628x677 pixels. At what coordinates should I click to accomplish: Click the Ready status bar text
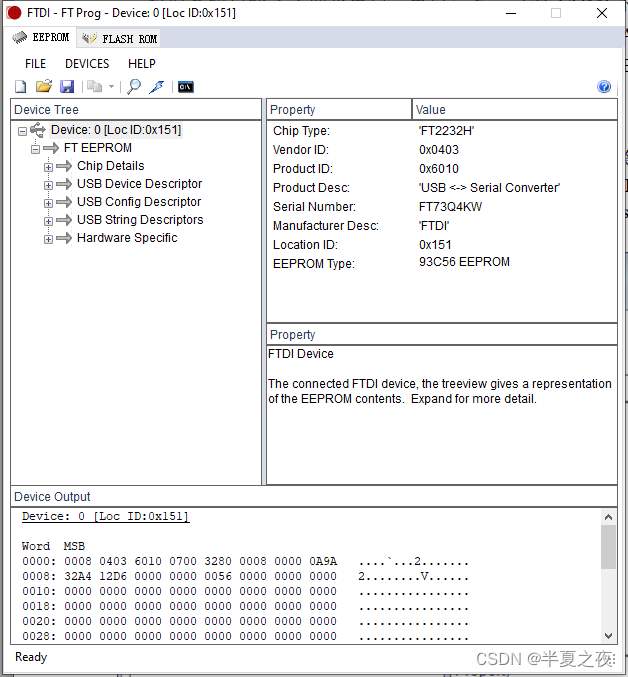[31, 657]
